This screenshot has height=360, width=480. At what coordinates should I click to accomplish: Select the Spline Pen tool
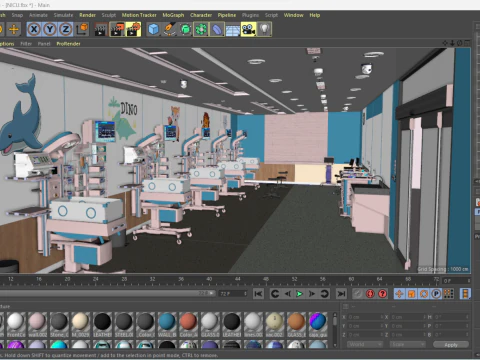[169, 29]
